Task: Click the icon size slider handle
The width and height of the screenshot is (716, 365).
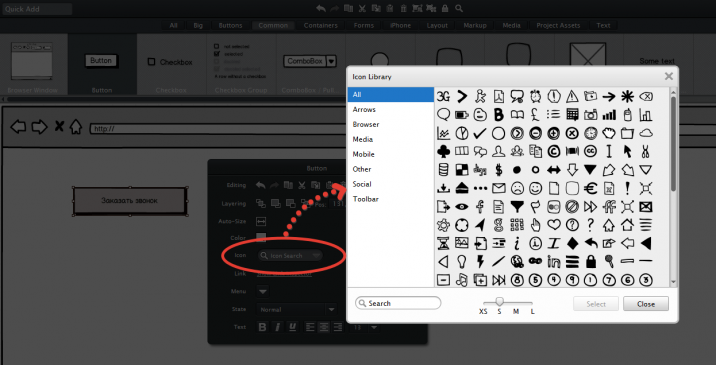Action: pyautogui.click(x=500, y=302)
